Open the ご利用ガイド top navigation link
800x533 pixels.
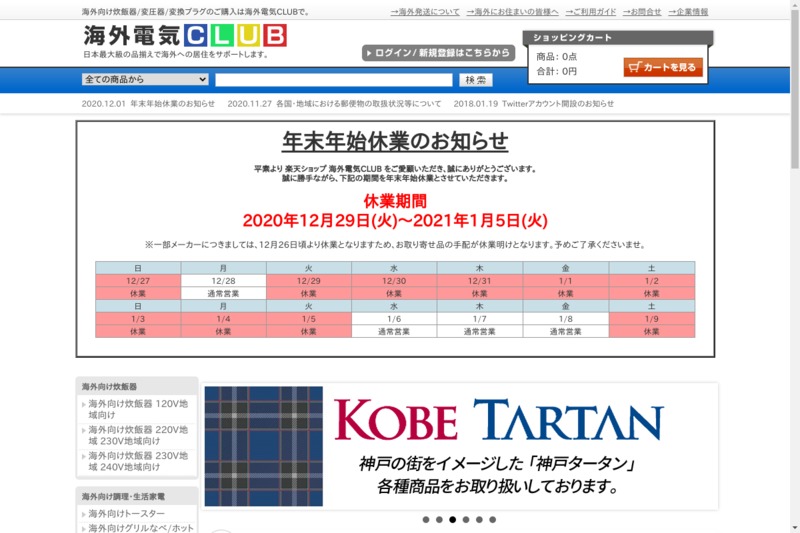pos(589,12)
